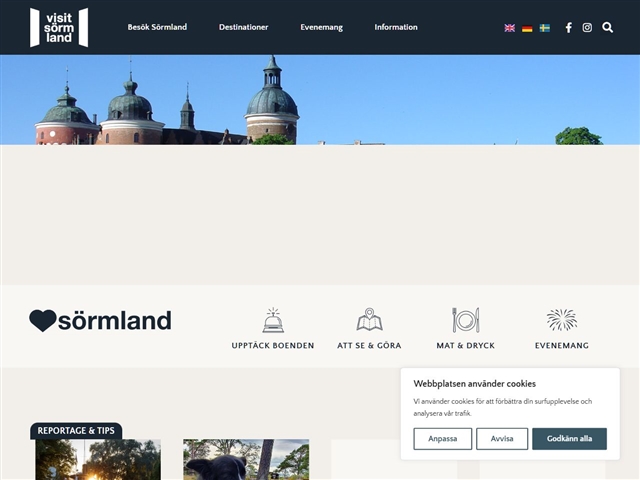Open the Instagram profile icon
The image size is (640, 480).
pyautogui.click(x=587, y=27)
